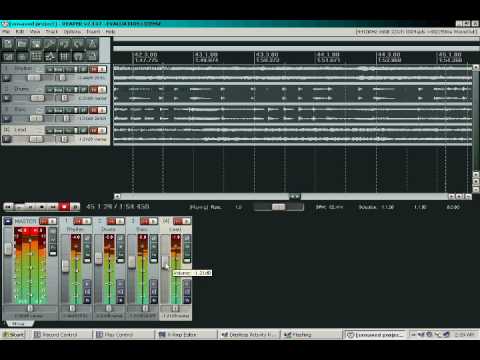Click the Redo toolbar icon
This screenshot has width=480, height=360.
pos(78,44)
